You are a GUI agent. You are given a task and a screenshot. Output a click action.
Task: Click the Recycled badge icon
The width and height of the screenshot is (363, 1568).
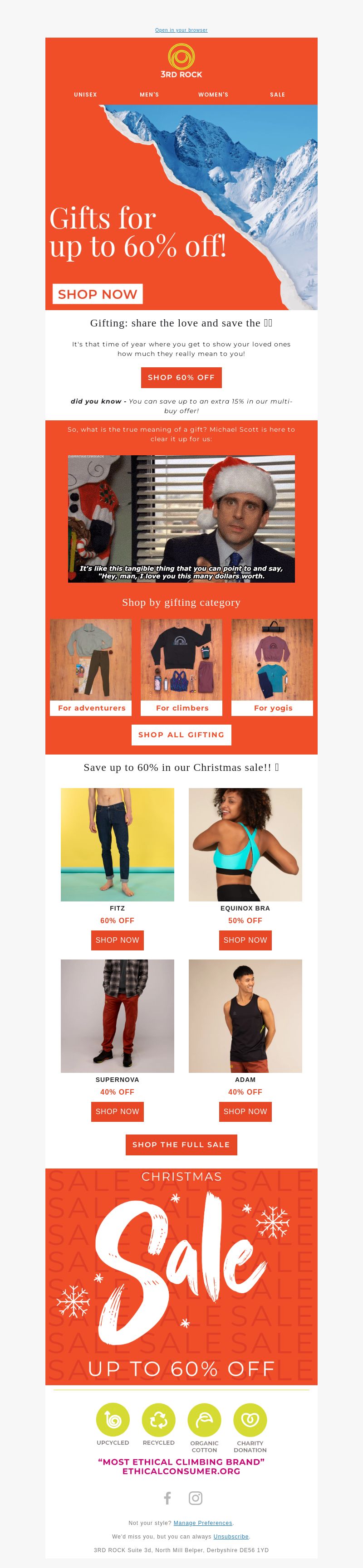(158, 1419)
